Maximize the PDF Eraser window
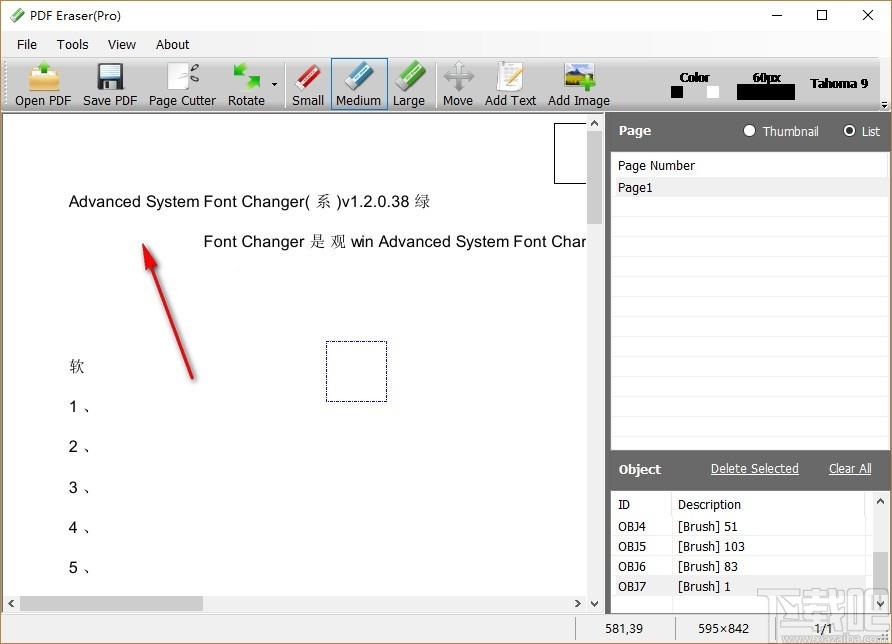 822,15
